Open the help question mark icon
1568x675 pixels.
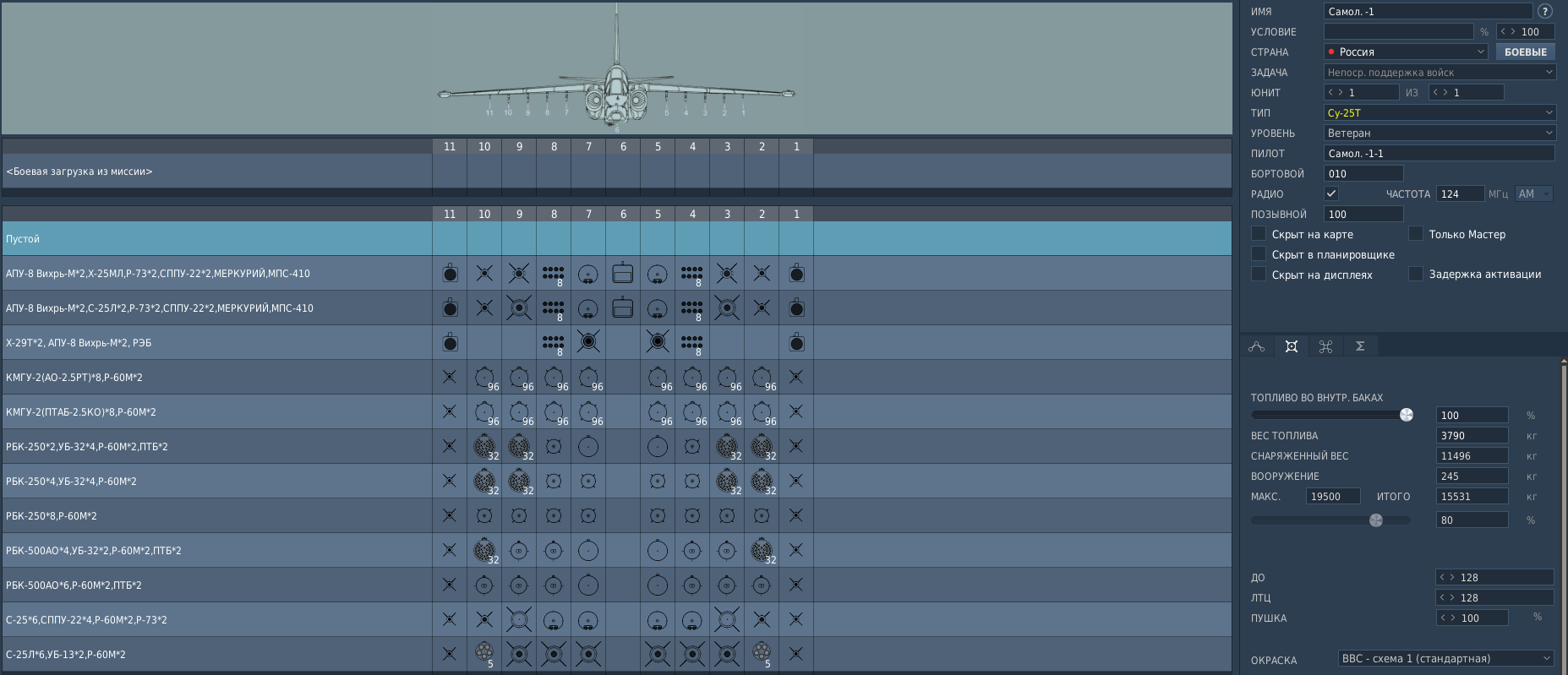point(1545,11)
